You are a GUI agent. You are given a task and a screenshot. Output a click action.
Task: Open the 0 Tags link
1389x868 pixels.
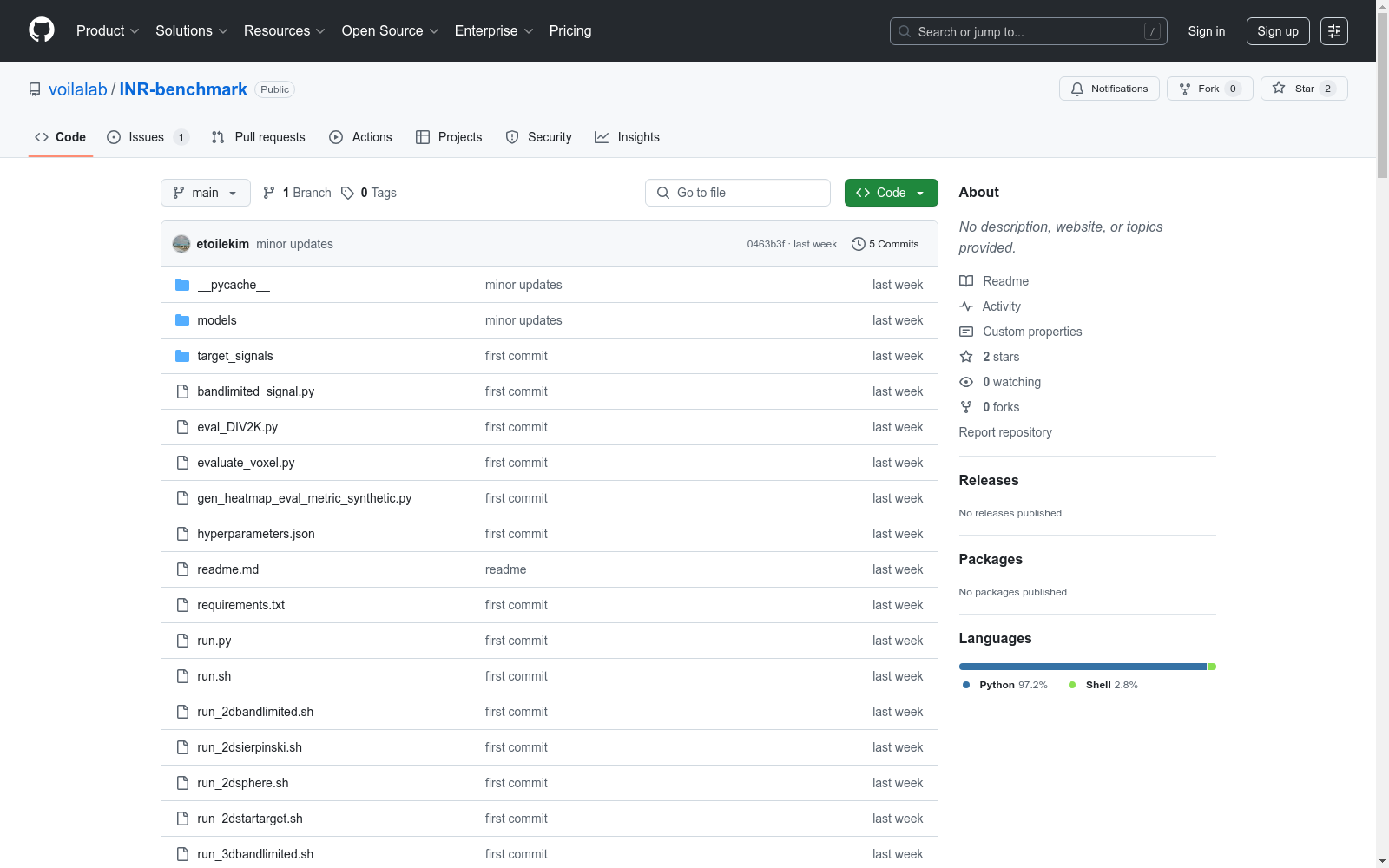pos(369,193)
